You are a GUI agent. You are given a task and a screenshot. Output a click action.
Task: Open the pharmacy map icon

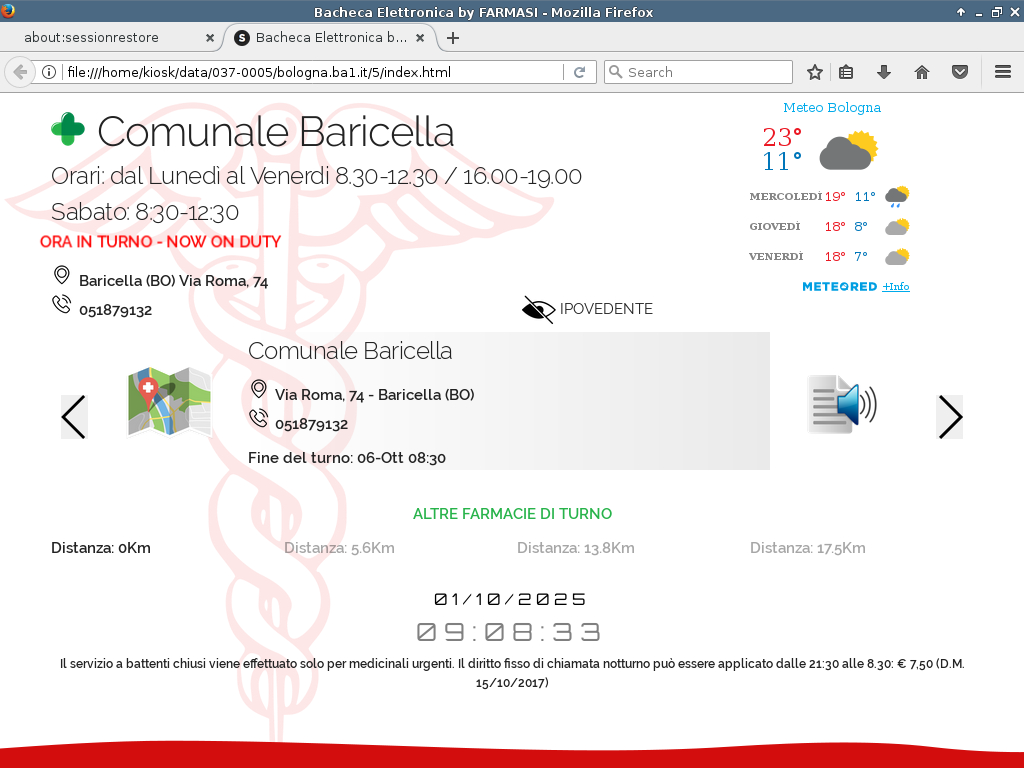169,402
